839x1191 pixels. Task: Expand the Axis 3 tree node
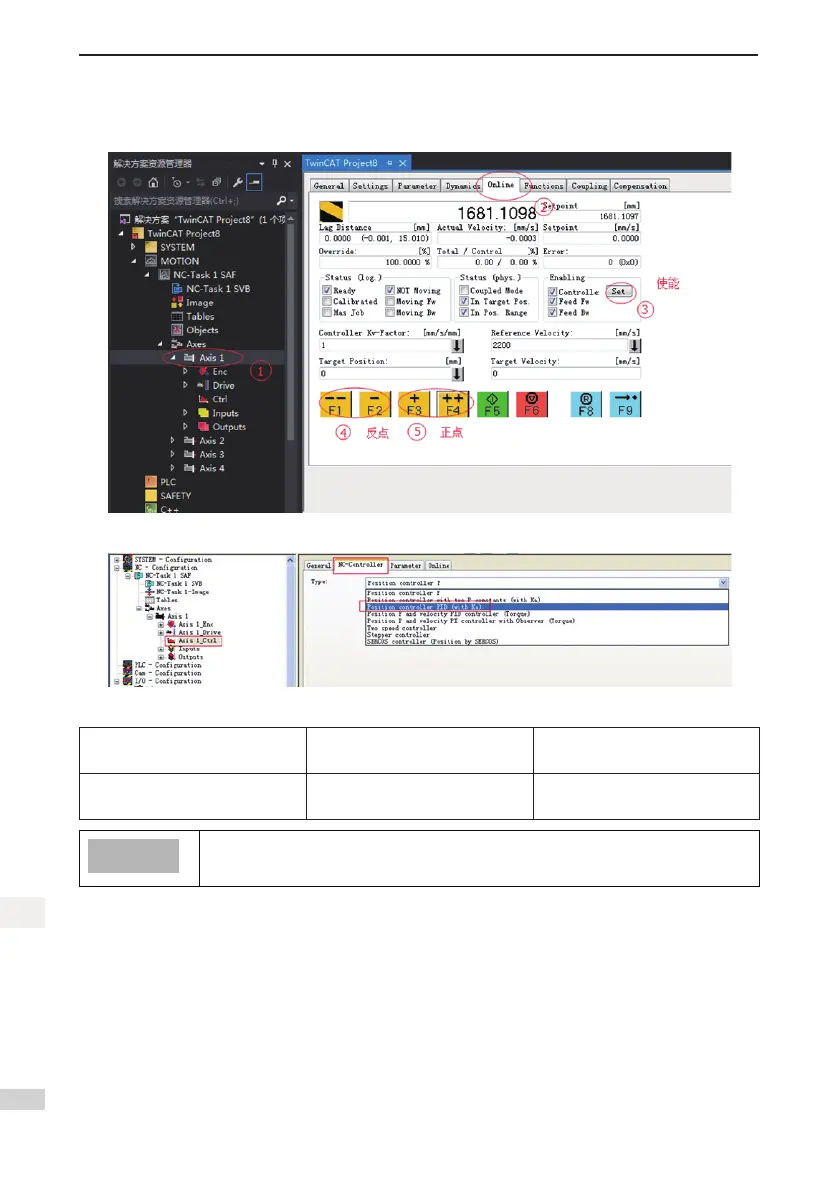pos(173,454)
